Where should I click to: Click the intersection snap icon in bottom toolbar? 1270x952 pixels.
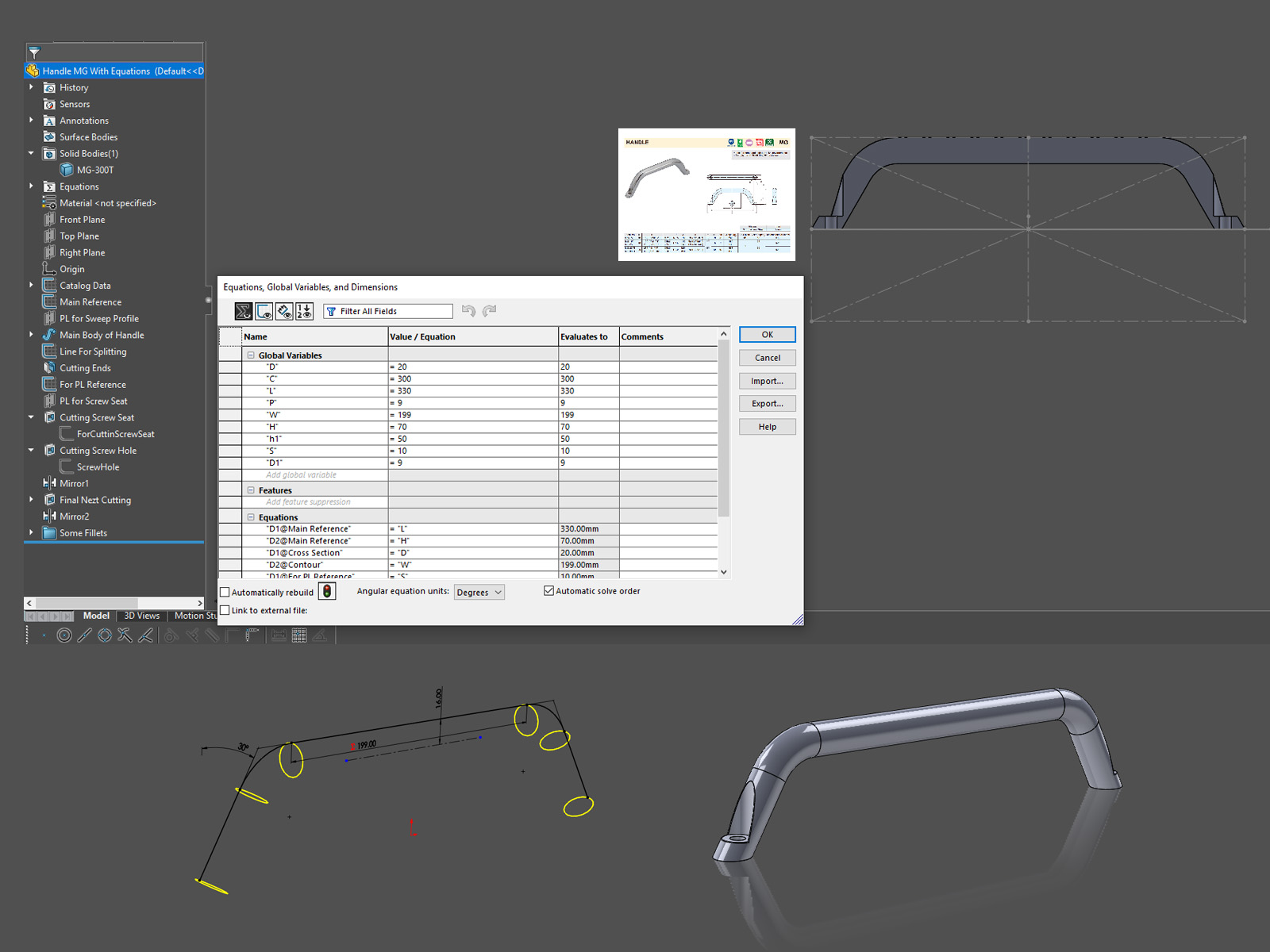click(125, 635)
